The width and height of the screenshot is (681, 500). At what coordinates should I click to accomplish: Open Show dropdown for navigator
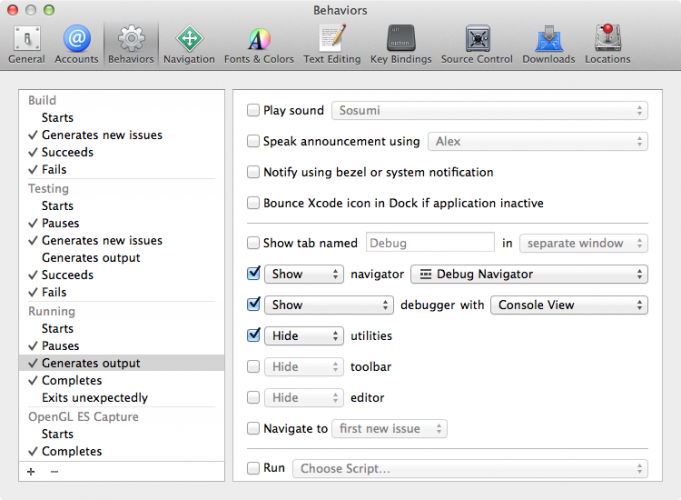click(x=304, y=274)
